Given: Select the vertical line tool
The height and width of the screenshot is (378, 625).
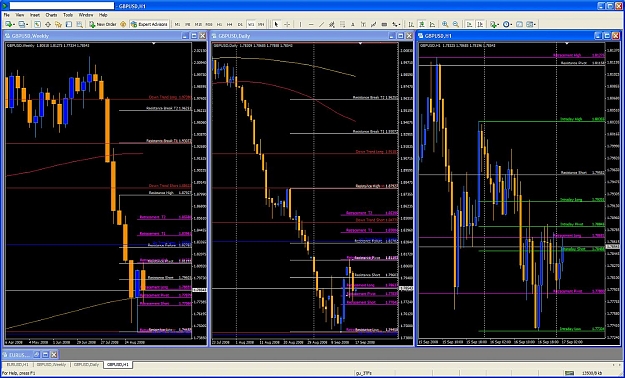Looking at the screenshot, I should click(x=301, y=24).
